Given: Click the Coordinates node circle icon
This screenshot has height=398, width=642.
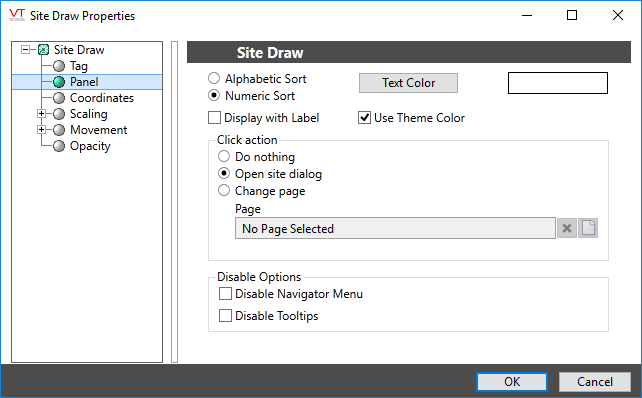Looking at the screenshot, I should tap(59, 98).
